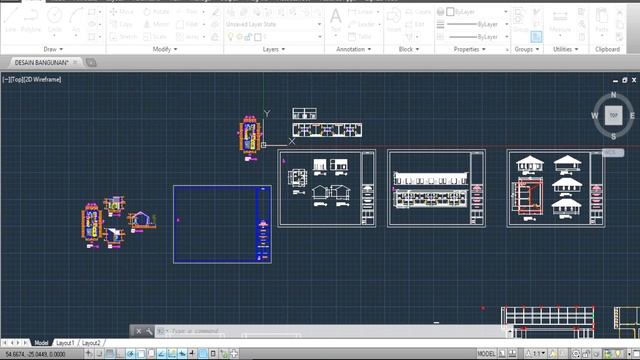Toggle layer lock padlock icon
This screenshot has width=640, height=360.
[248, 37]
